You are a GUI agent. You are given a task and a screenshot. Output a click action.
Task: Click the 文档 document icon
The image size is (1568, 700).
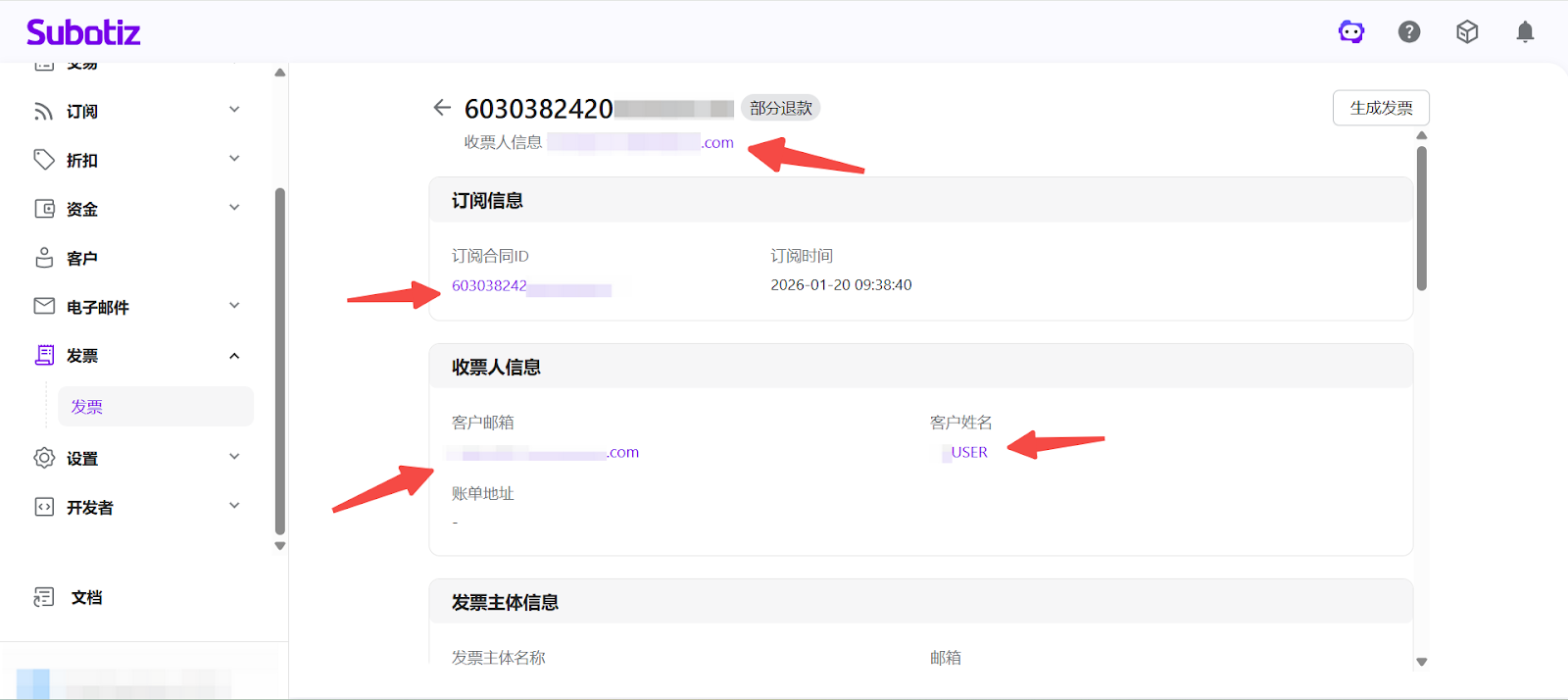click(x=44, y=597)
